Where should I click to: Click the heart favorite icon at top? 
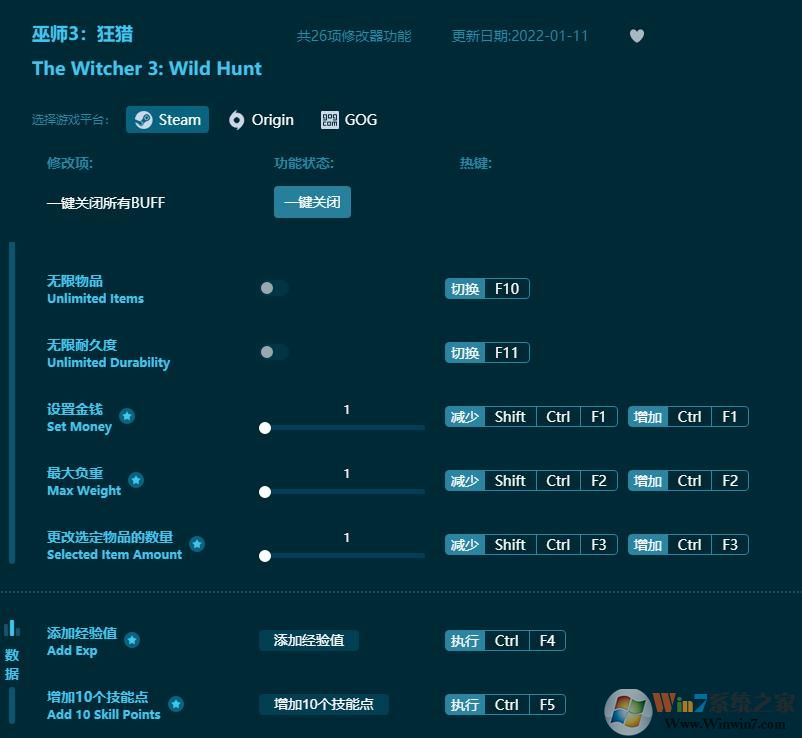(637, 35)
